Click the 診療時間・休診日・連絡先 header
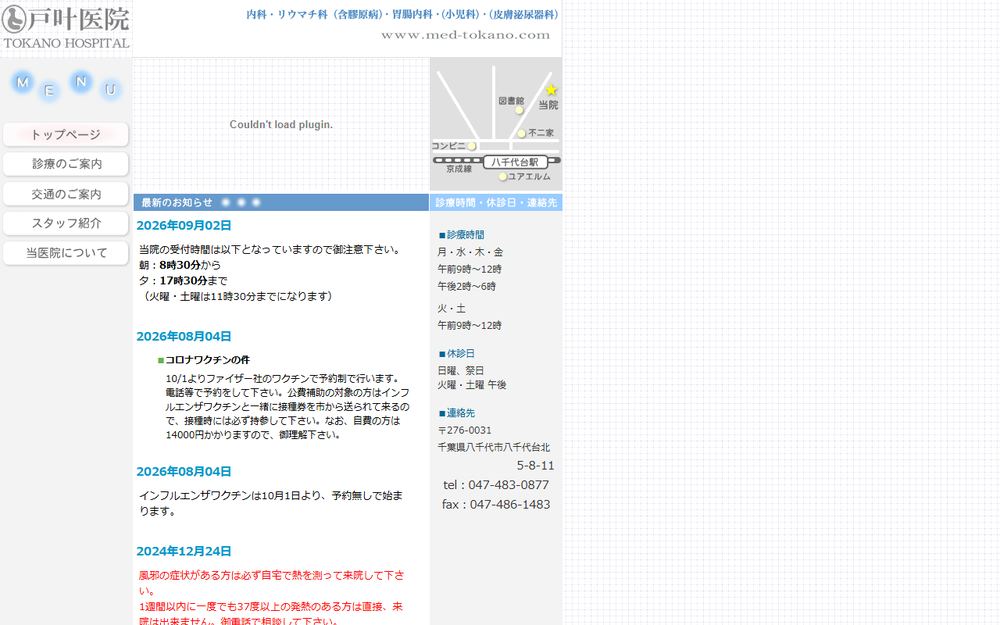This screenshot has height=625, width=1000. 496,202
